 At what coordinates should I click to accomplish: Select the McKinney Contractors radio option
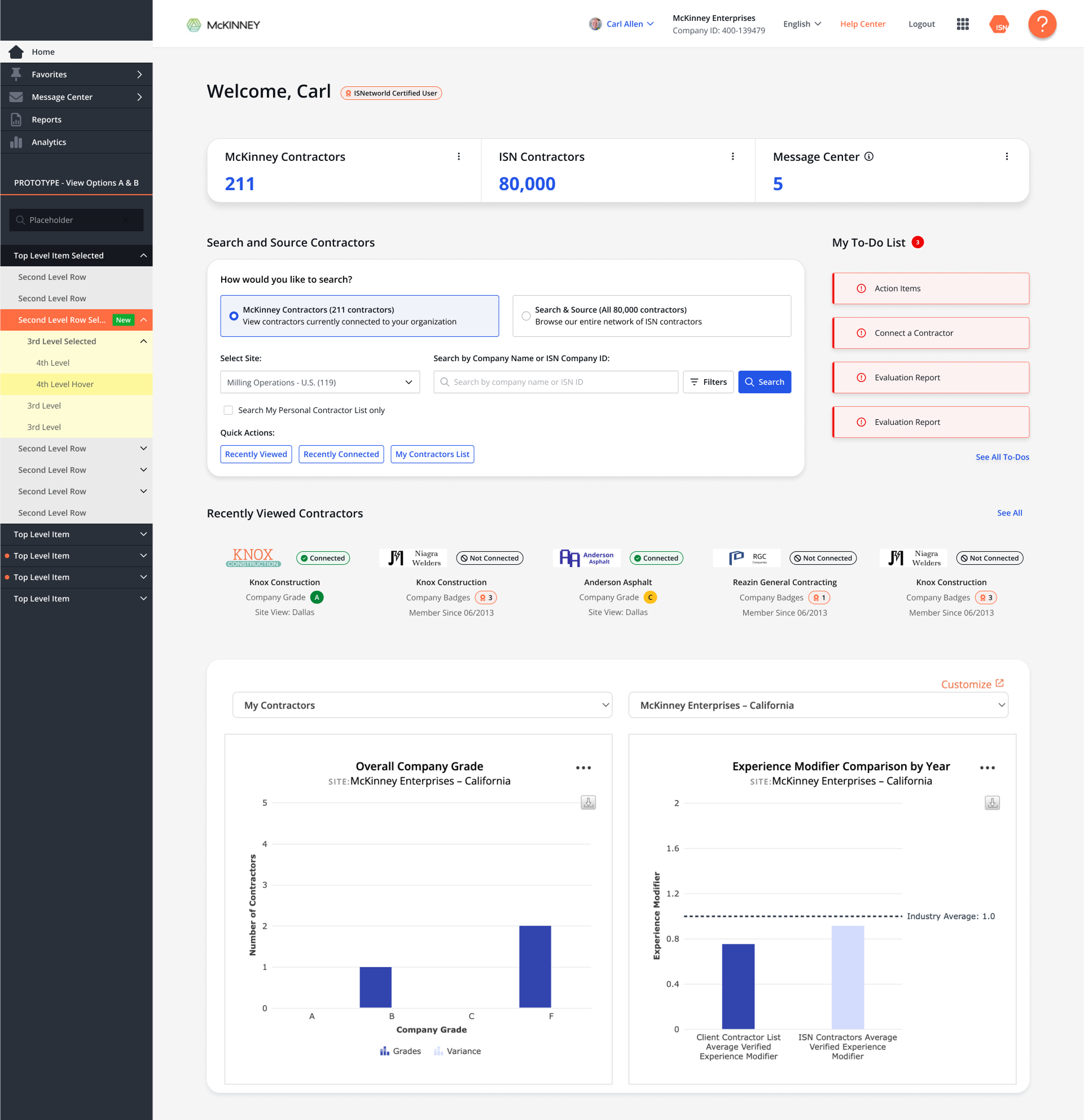click(234, 316)
